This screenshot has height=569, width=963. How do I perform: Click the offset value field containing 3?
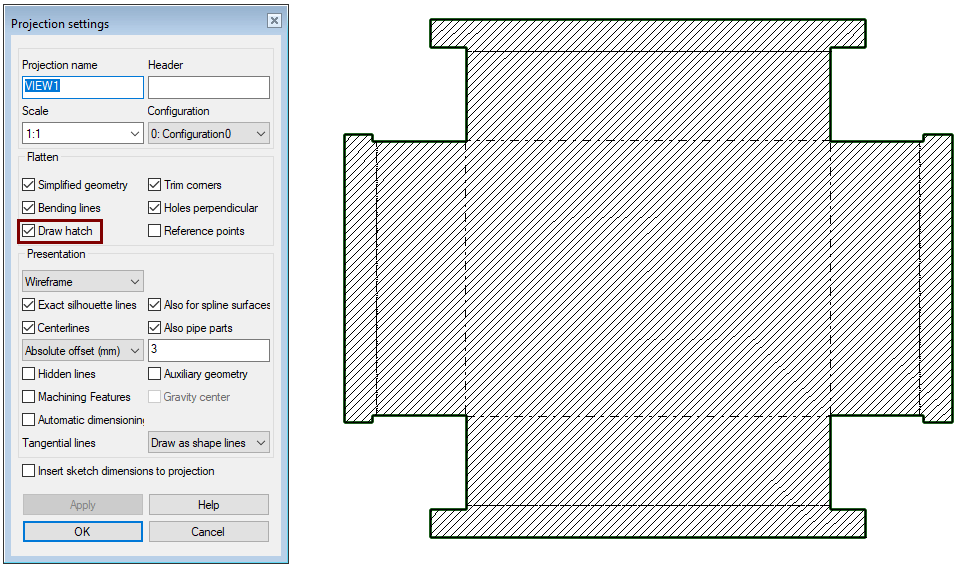click(209, 350)
